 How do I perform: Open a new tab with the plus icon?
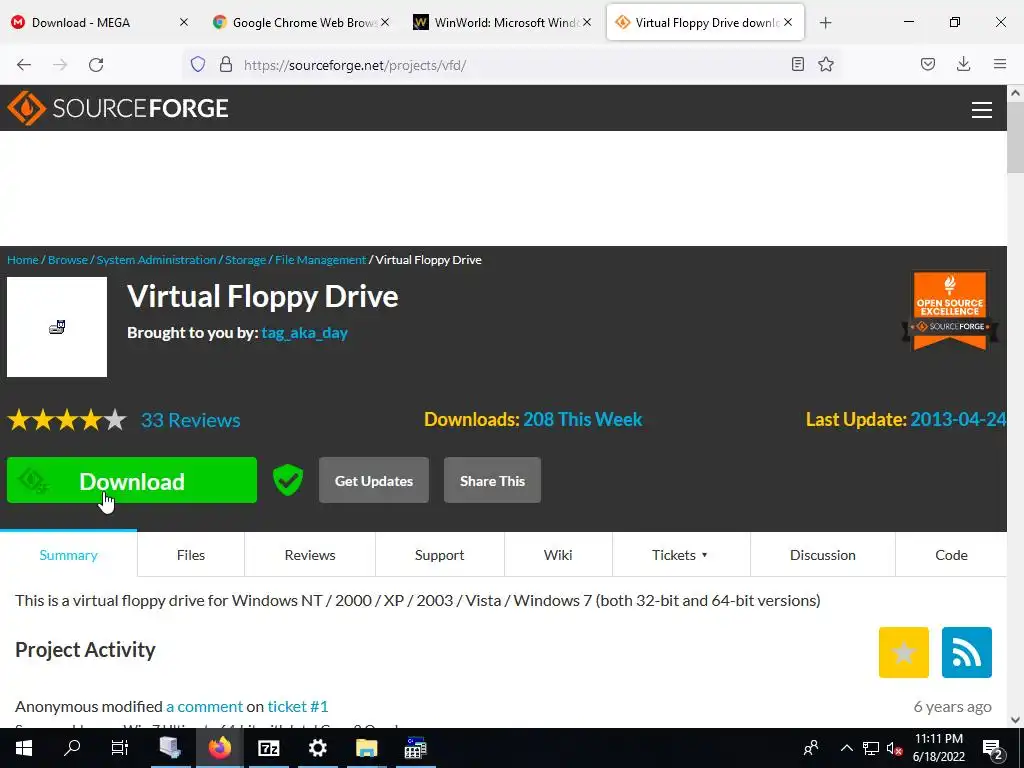tap(825, 23)
